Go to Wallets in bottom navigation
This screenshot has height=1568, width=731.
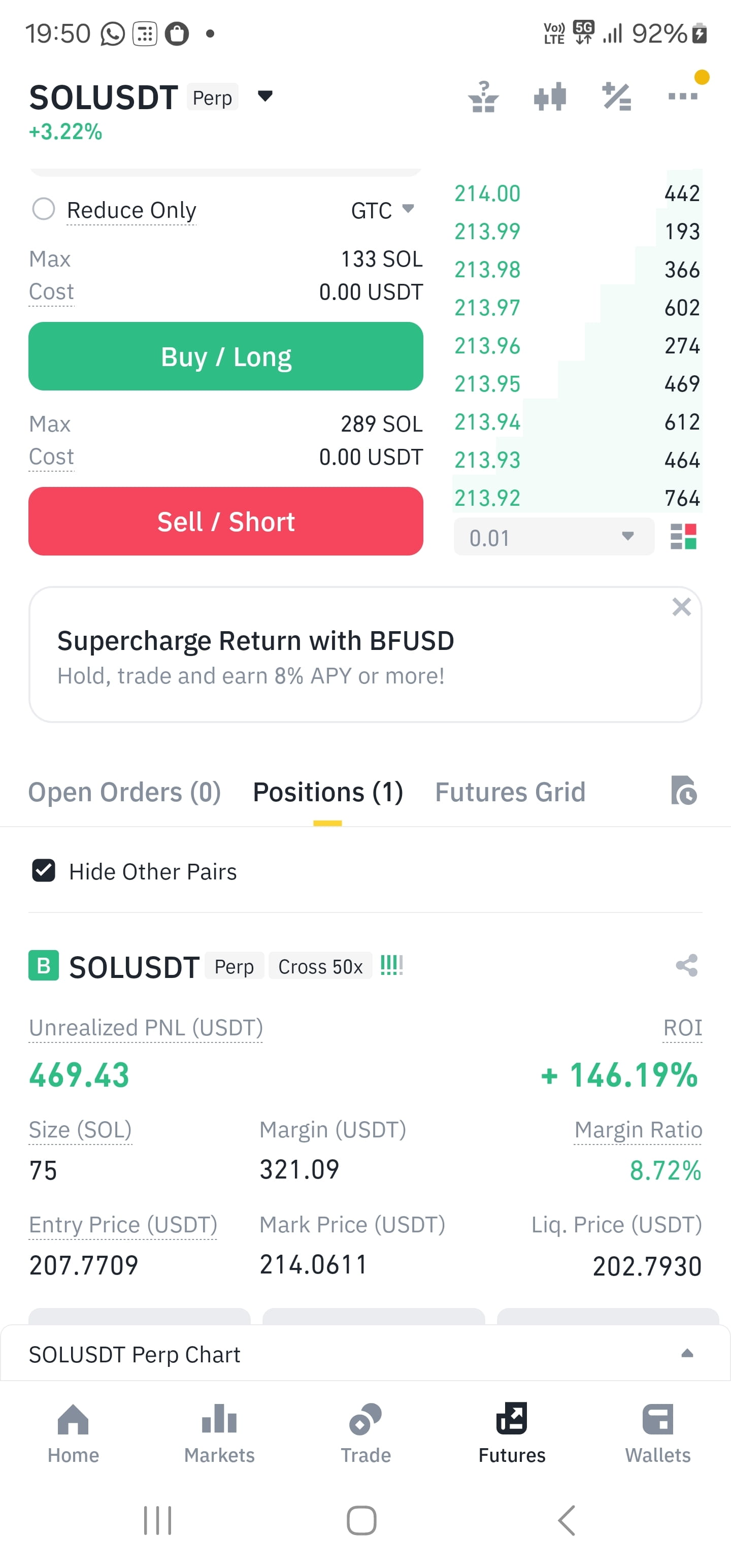(658, 1433)
